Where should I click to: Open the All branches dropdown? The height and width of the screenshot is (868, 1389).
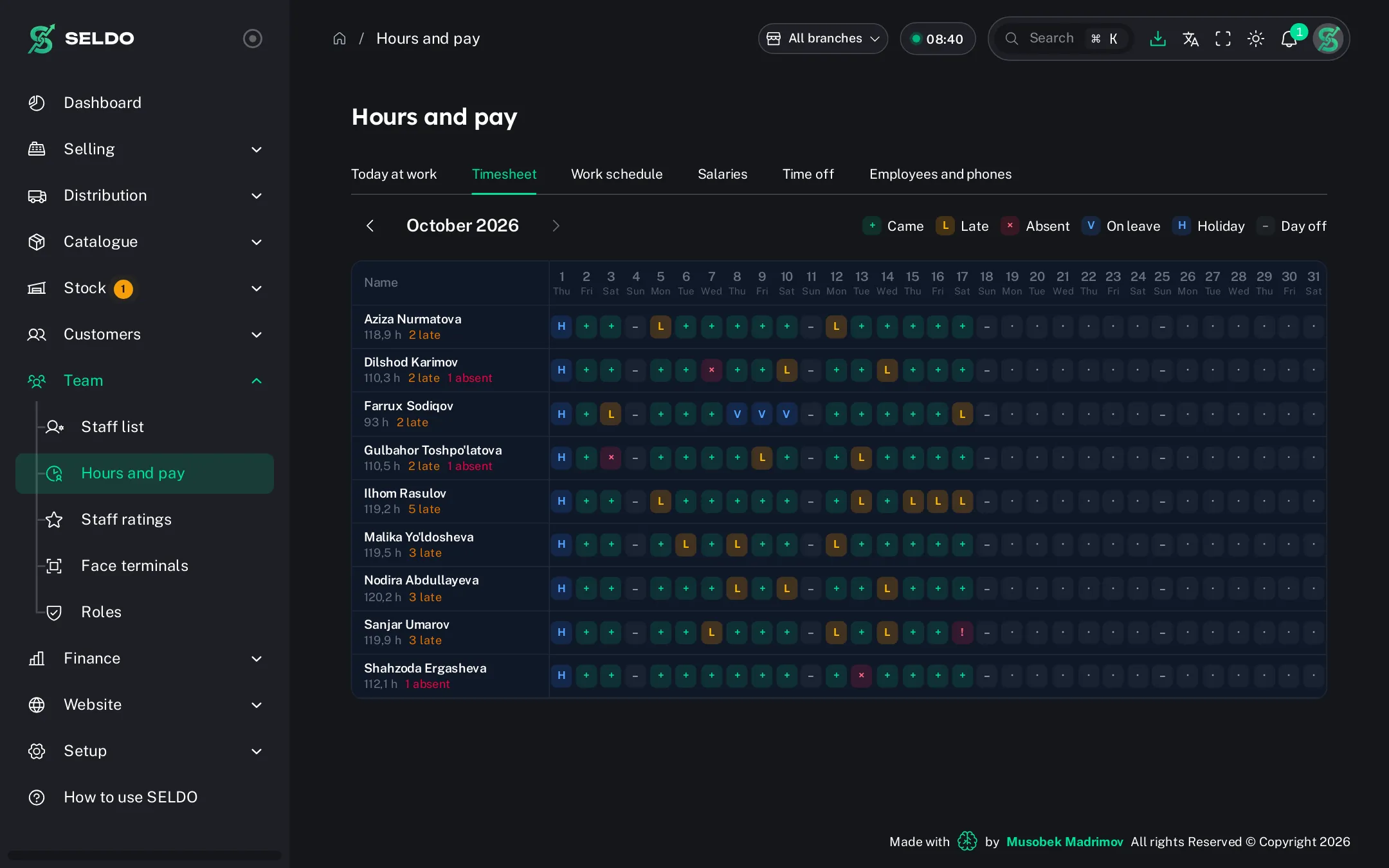point(823,39)
